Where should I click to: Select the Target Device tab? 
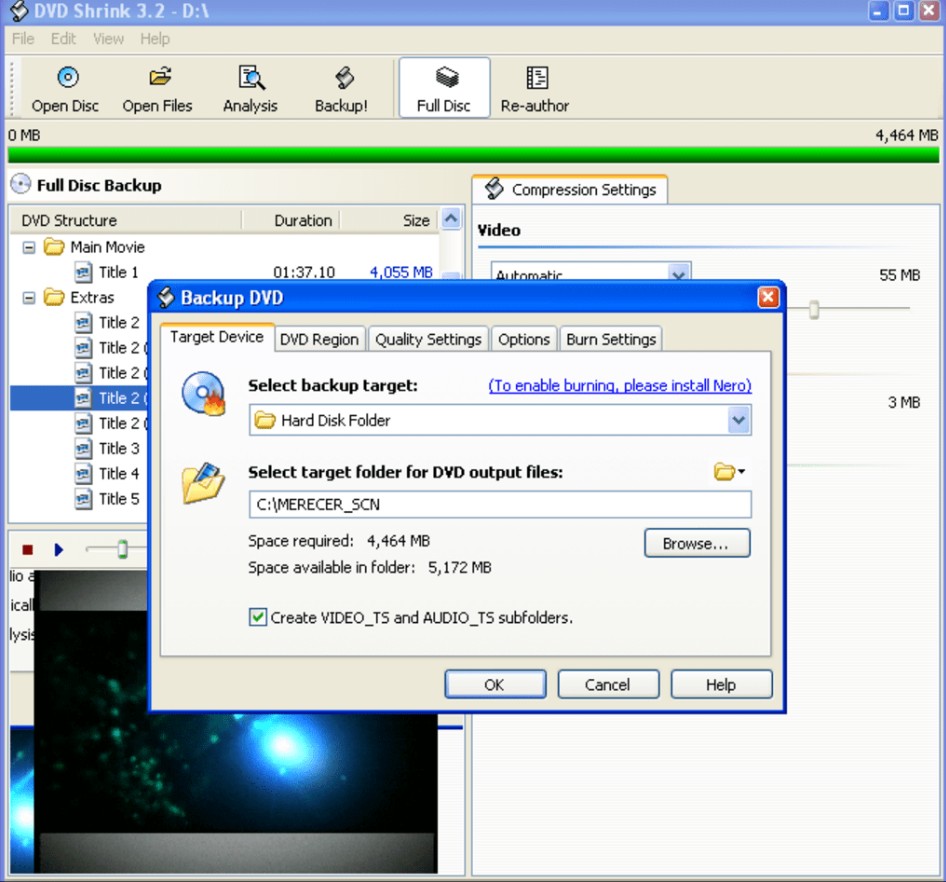click(217, 337)
